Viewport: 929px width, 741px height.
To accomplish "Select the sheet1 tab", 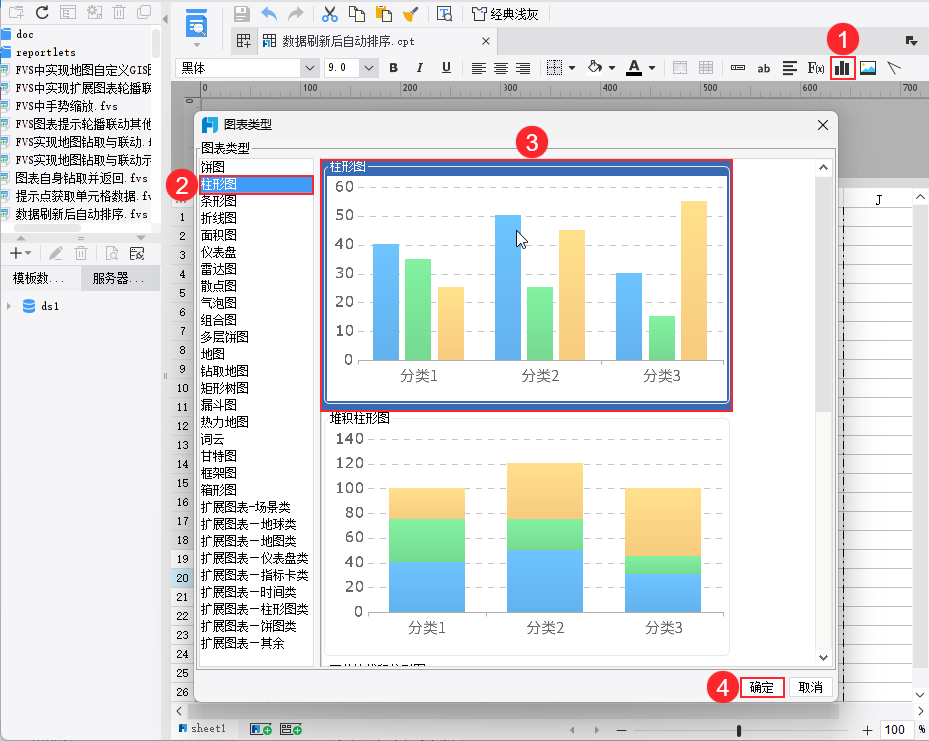I will coord(203,729).
